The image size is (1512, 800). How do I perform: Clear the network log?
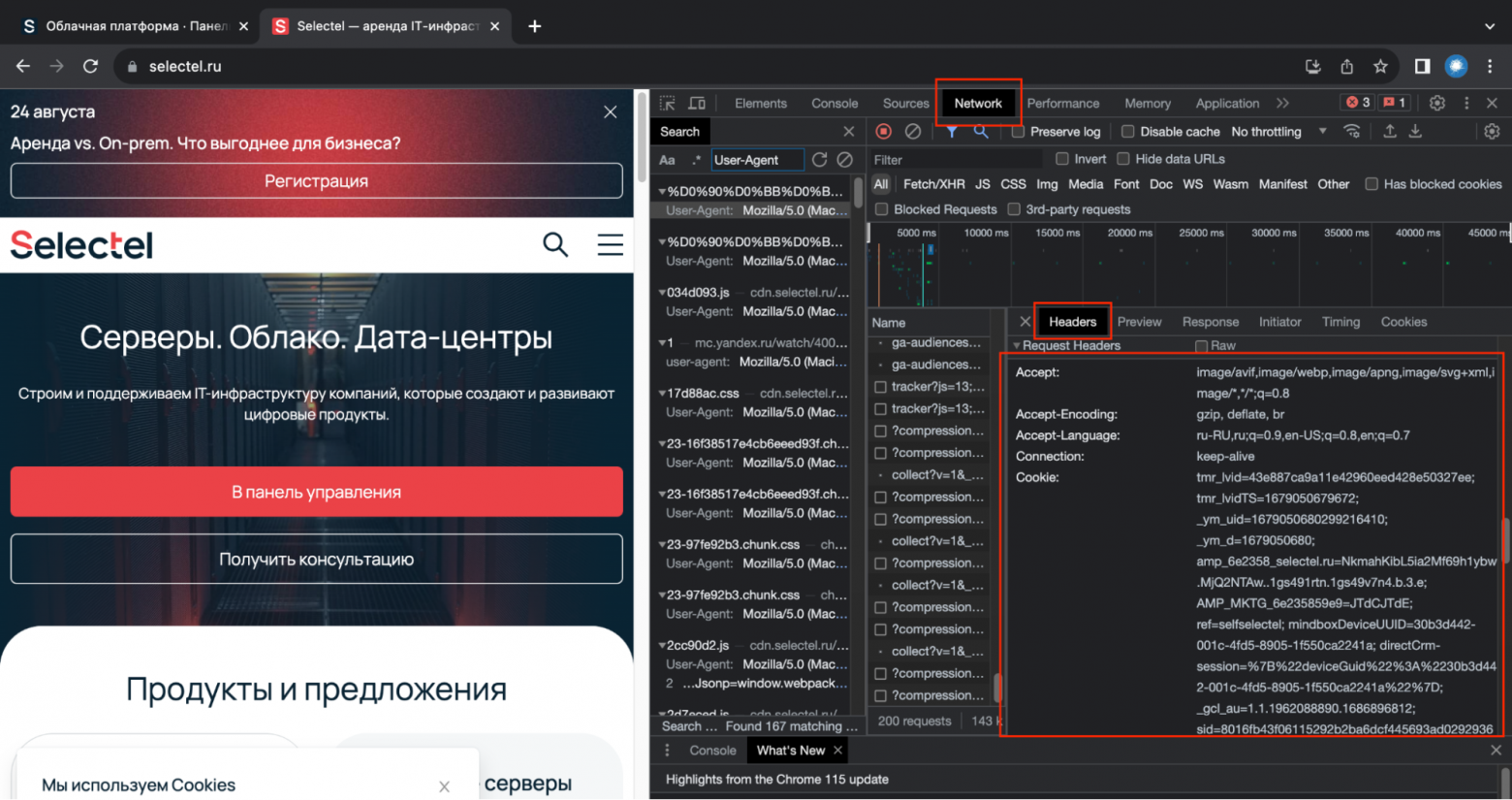tap(913, 131)
